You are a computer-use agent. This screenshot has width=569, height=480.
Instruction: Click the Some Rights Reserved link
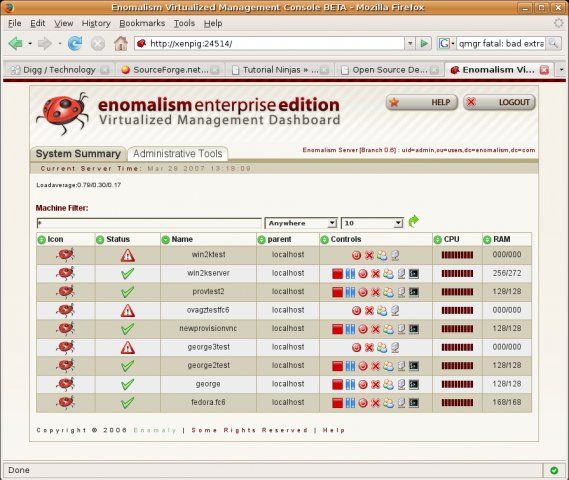[249, 430]
